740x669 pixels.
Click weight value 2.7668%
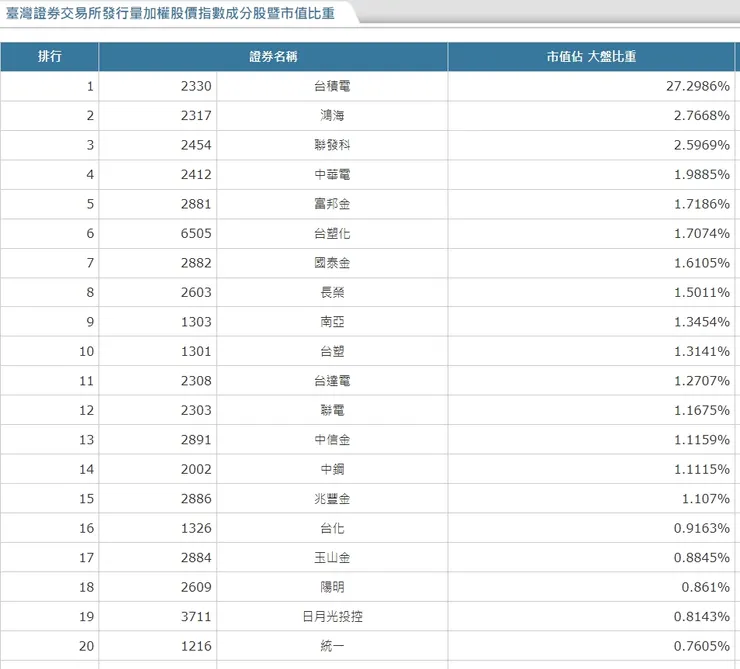701,116
